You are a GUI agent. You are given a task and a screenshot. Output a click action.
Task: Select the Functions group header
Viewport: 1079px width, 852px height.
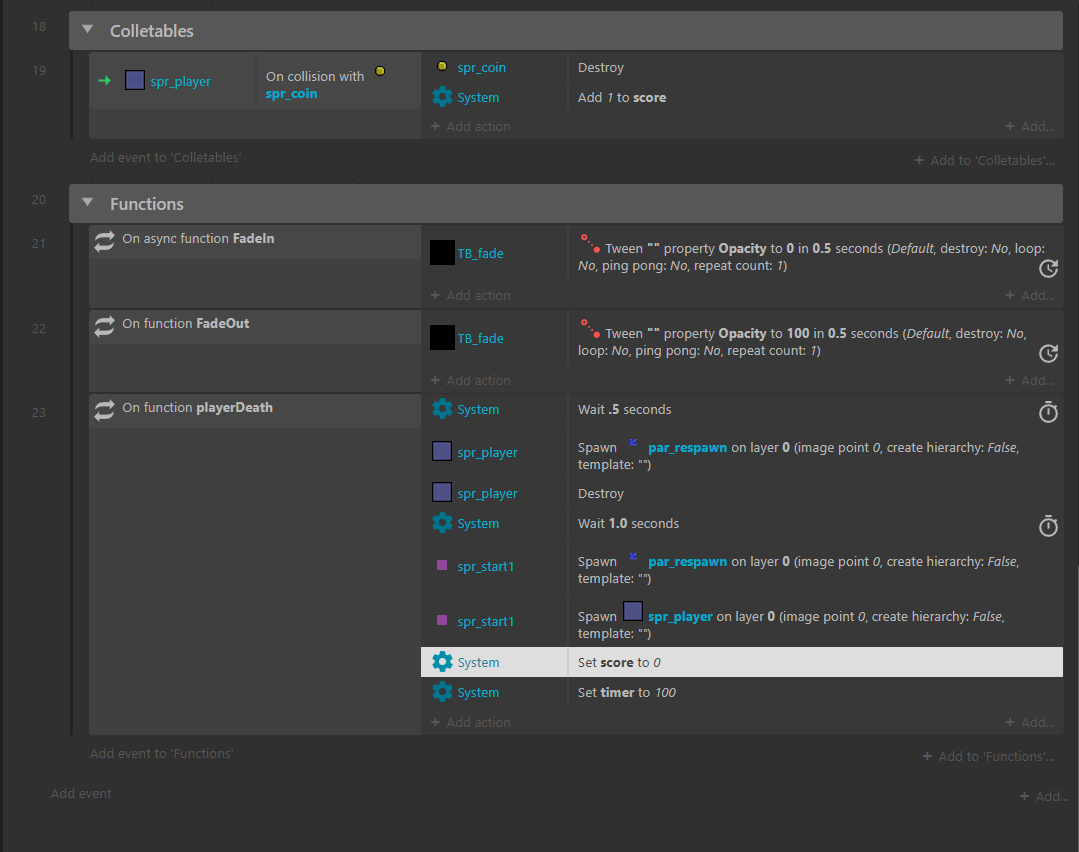click(566, 203)
